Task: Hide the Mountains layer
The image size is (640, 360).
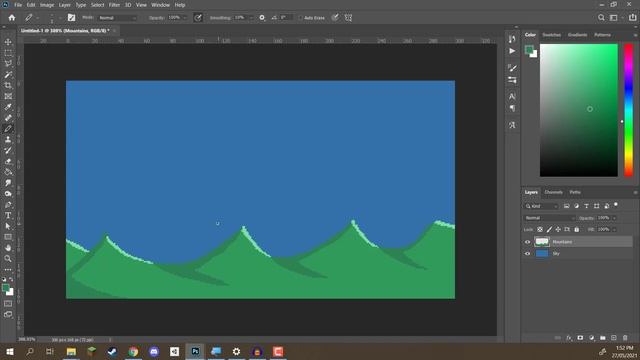Action: point(527,242)
